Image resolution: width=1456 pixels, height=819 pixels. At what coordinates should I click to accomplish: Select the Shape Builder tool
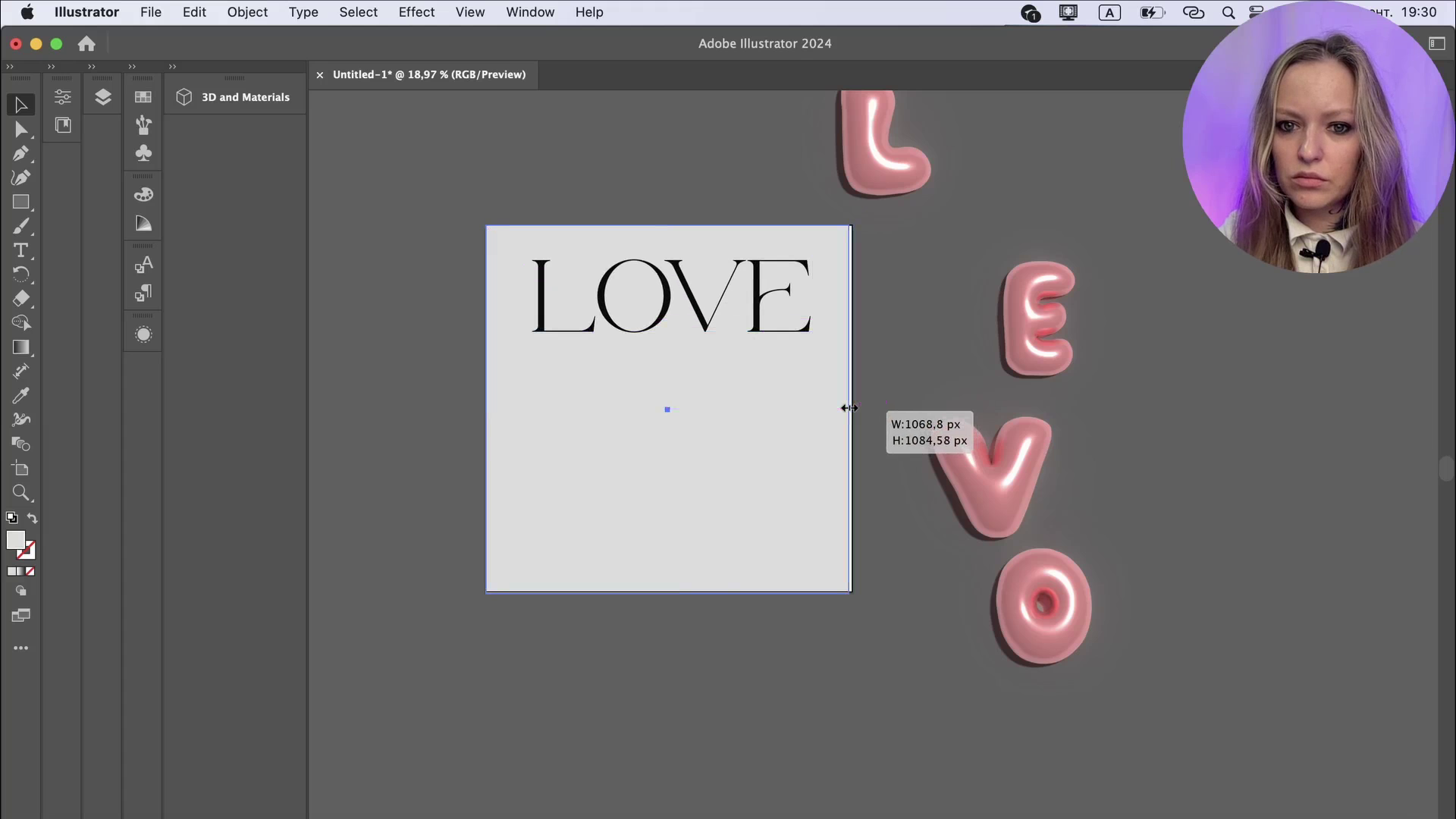point(20,444)
